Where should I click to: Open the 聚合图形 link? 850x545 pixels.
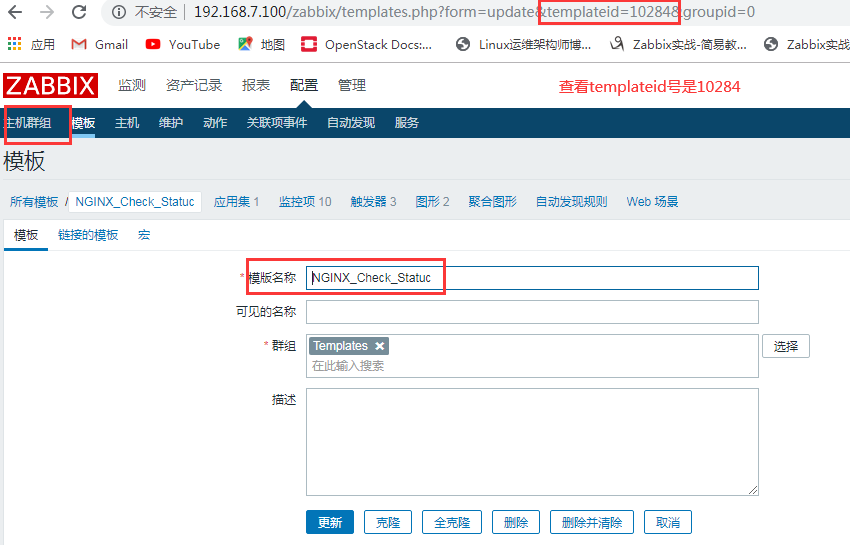(493, 202)
